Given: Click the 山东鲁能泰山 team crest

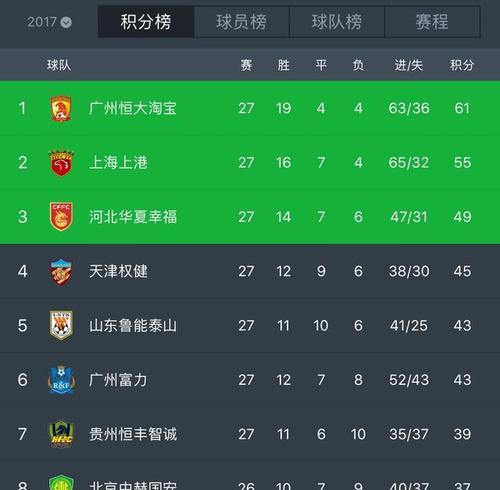Looking at the screenshot, I should (x=61, y=325).
